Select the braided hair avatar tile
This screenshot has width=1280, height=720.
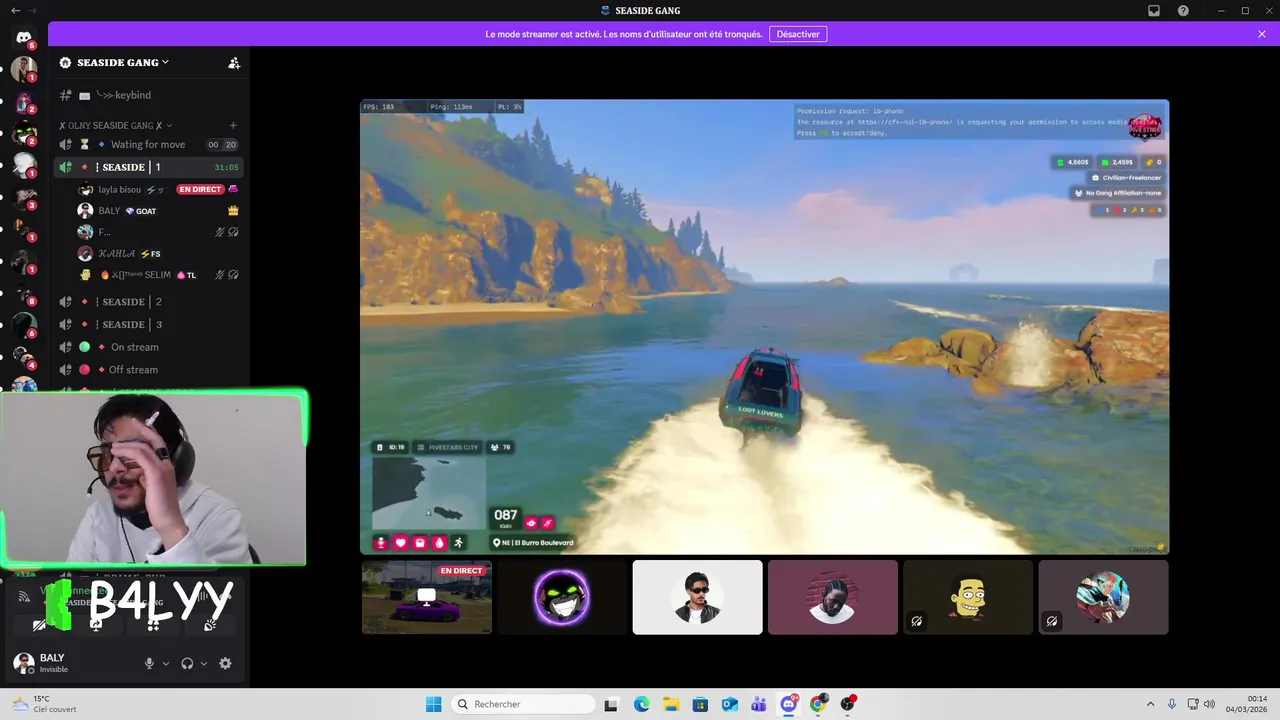coord(833,597)
